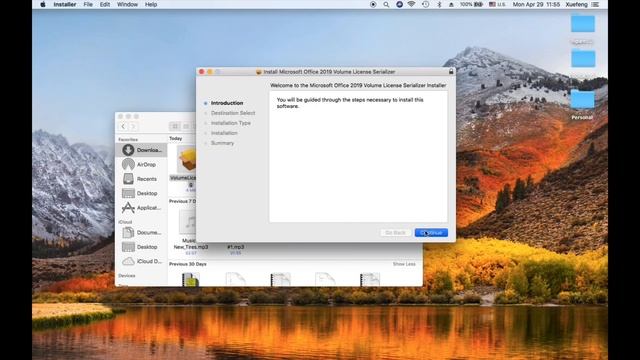Click the Today group header in Finder
This screenshot has width=640, height=360.
[176, 138]
